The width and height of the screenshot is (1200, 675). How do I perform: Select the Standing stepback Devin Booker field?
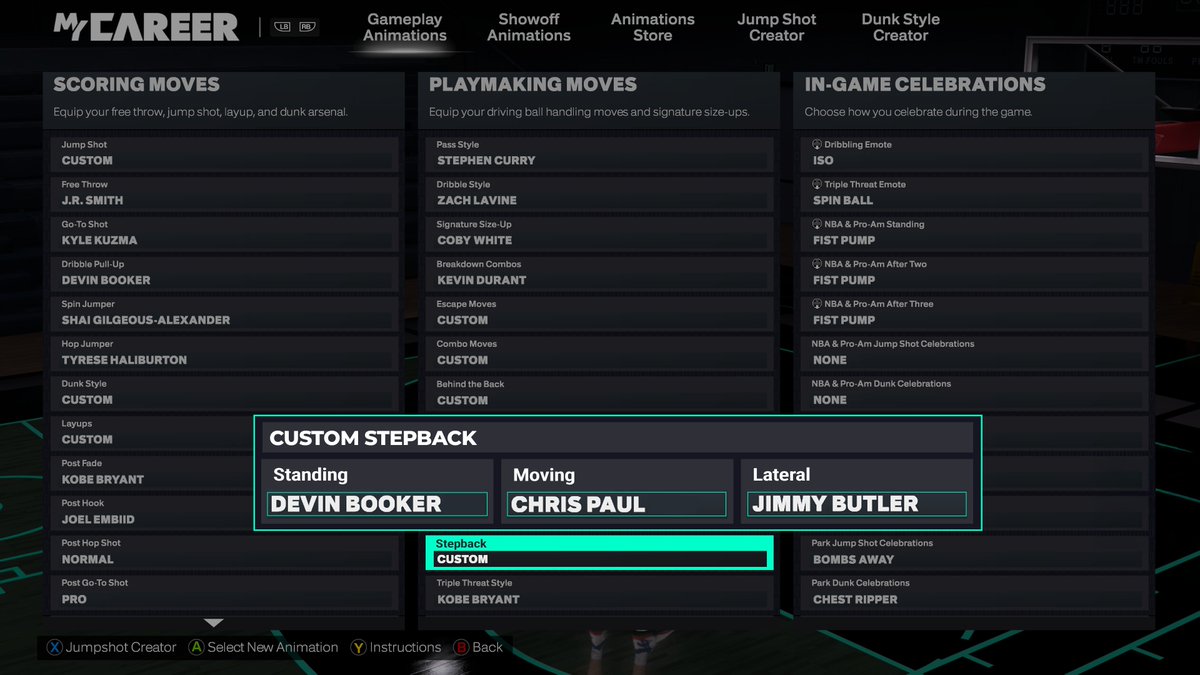[x=377, y=504]
